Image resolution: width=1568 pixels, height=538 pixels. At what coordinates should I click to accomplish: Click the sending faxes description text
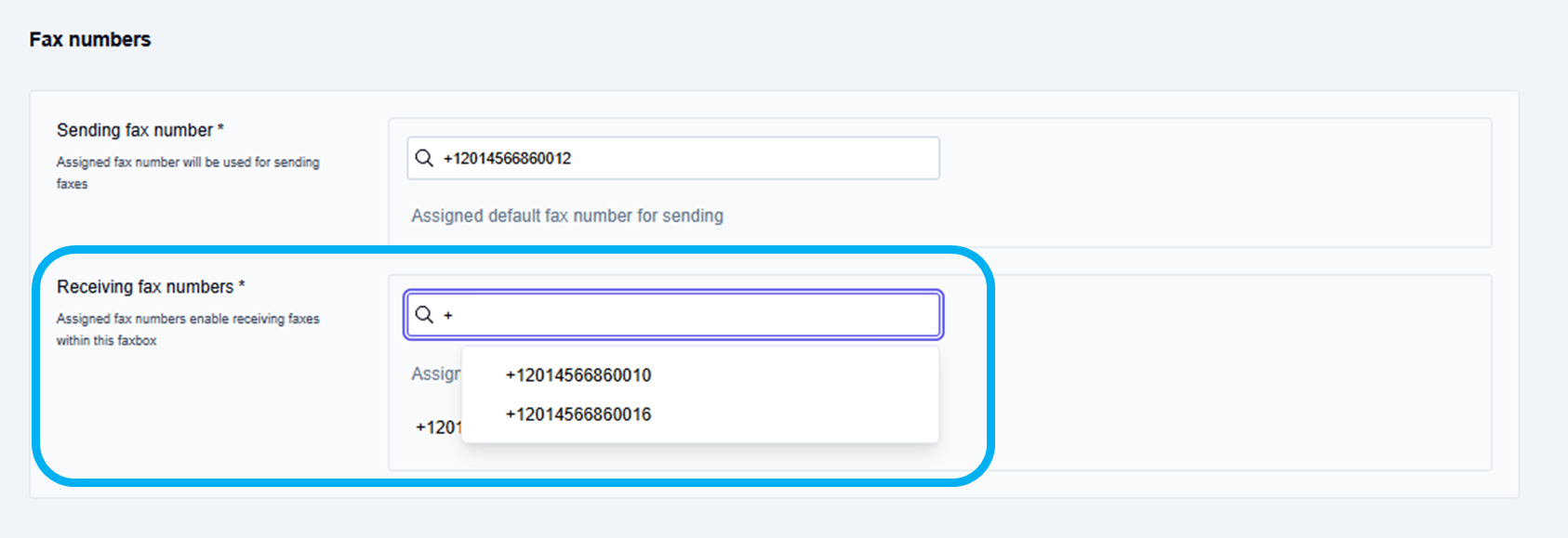click(x=187, y=163)
